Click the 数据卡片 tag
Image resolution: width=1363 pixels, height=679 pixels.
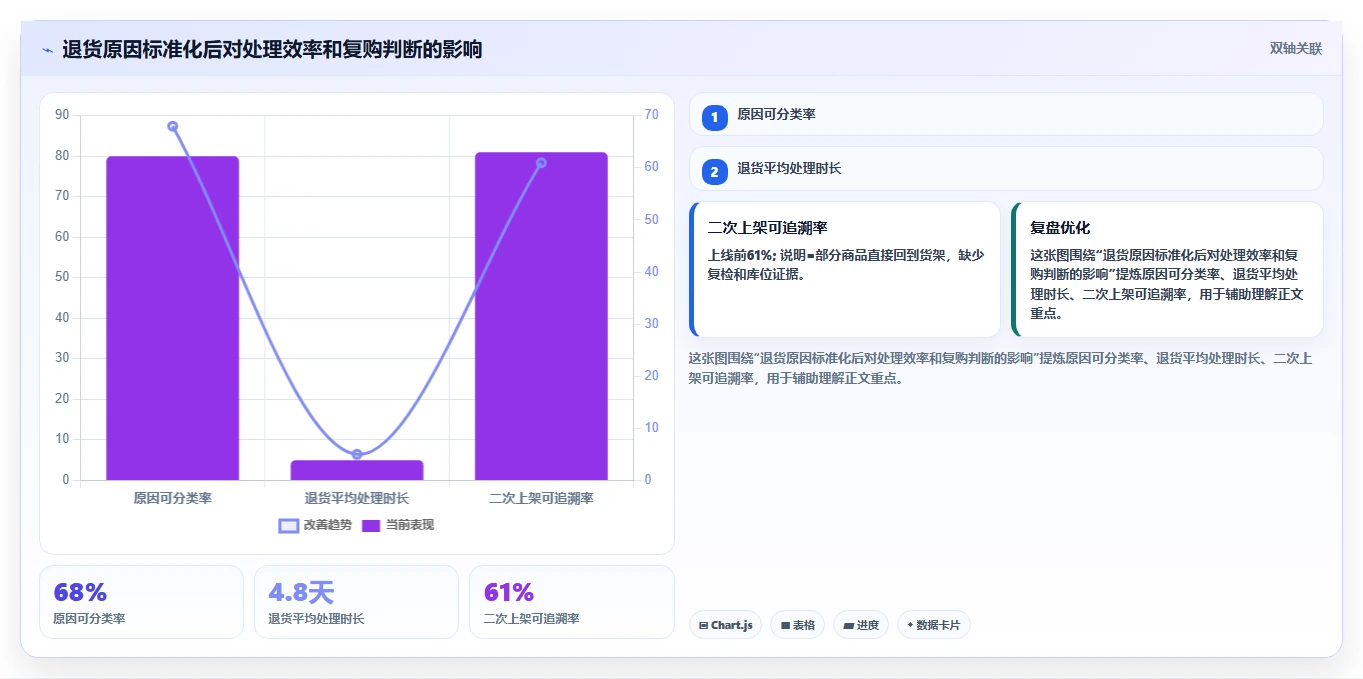(x=934, y=625)
